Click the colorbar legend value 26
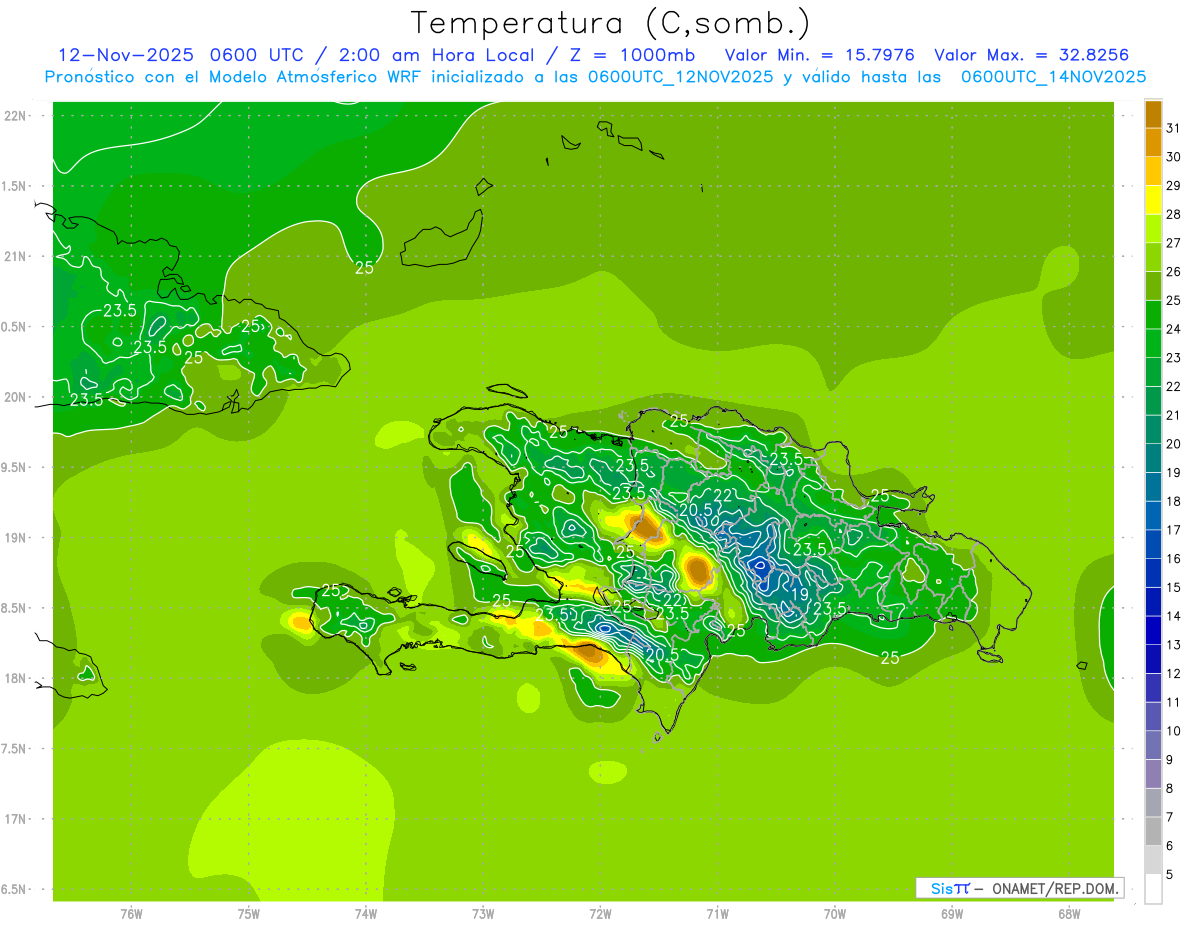 click(1174, 272)
